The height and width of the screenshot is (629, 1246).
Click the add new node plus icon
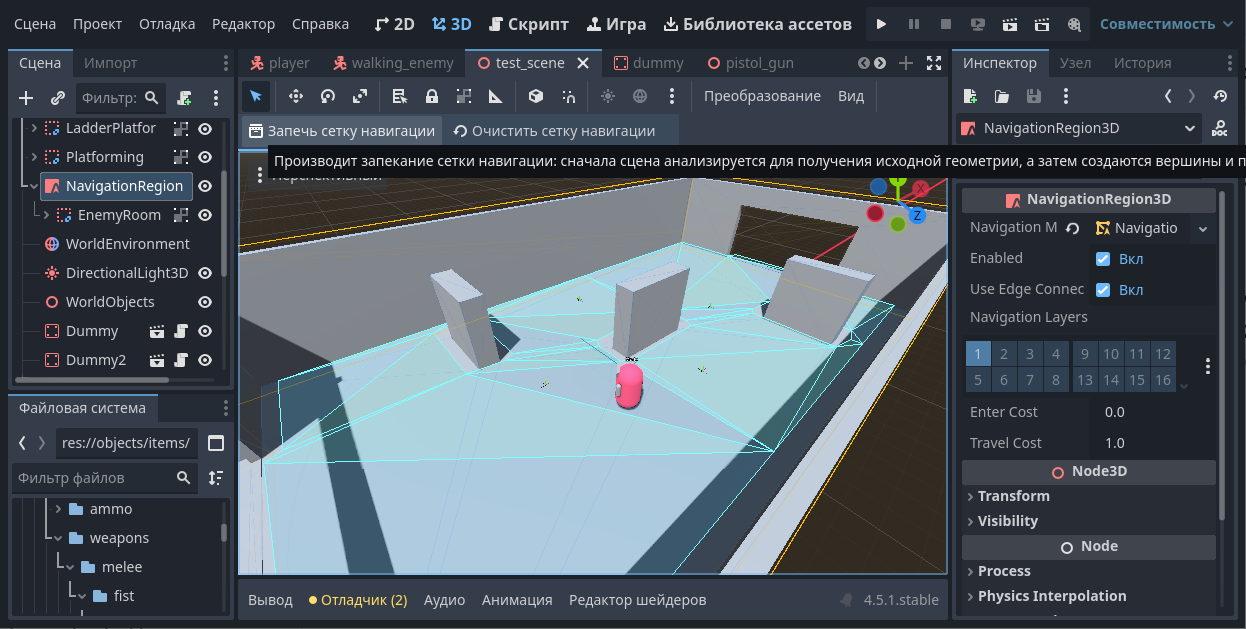27,98
